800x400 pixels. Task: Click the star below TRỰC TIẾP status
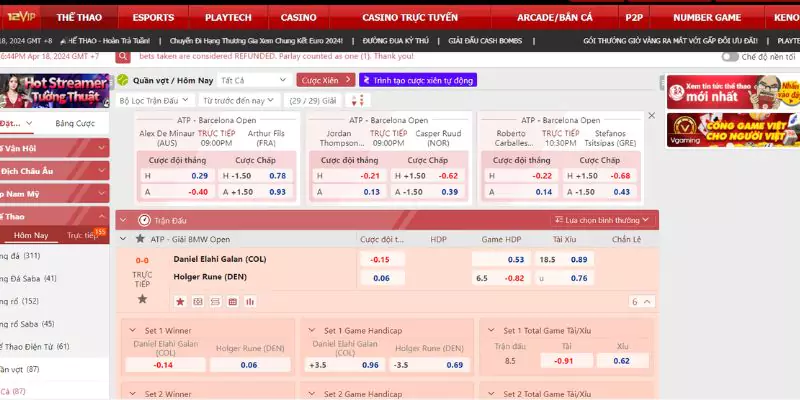click(142, 298)
